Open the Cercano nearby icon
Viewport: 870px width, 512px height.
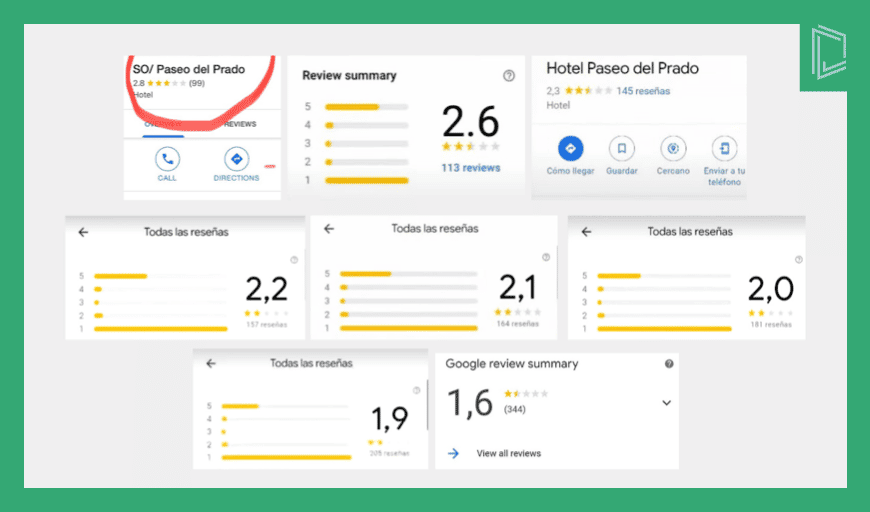pos(673,149)
